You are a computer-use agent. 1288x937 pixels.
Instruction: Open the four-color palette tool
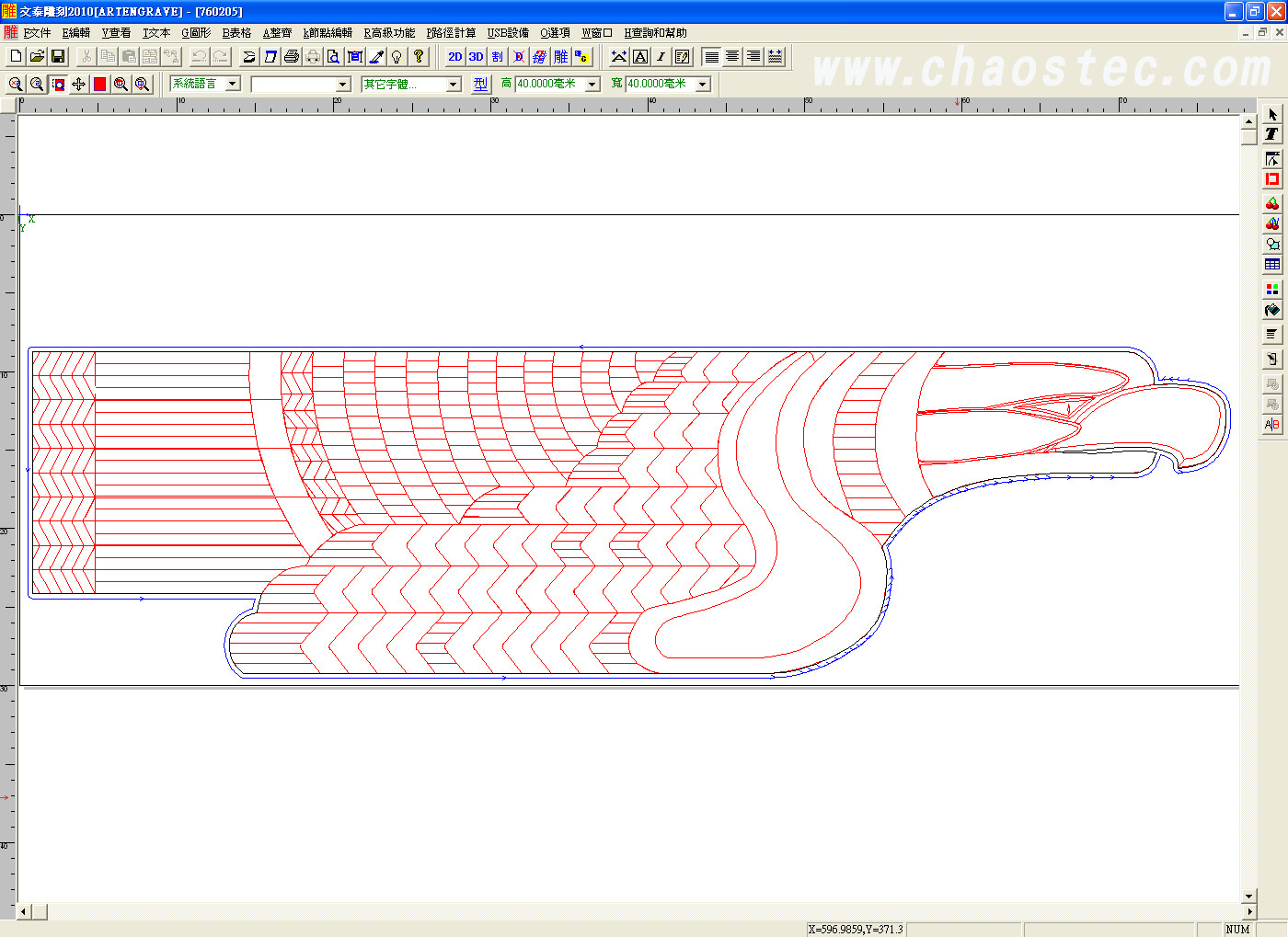[1272, 289]
